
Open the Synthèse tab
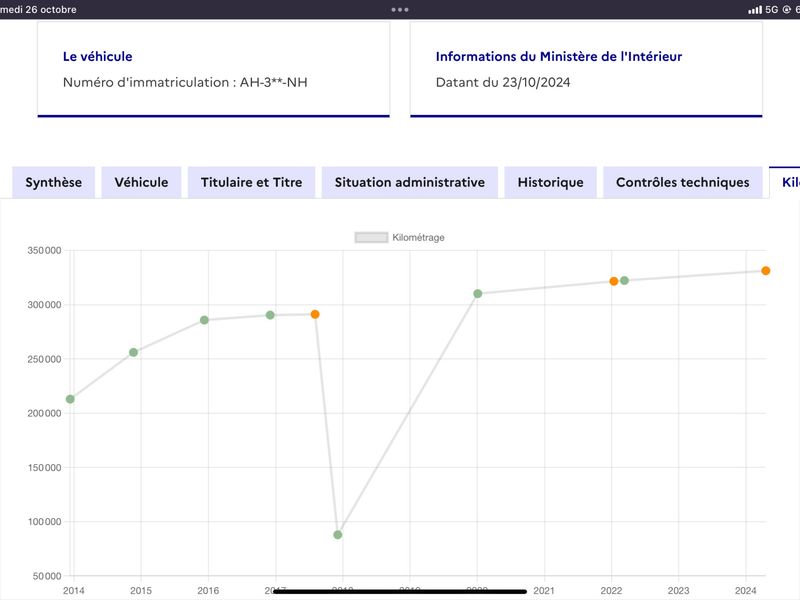coord(54,182)
